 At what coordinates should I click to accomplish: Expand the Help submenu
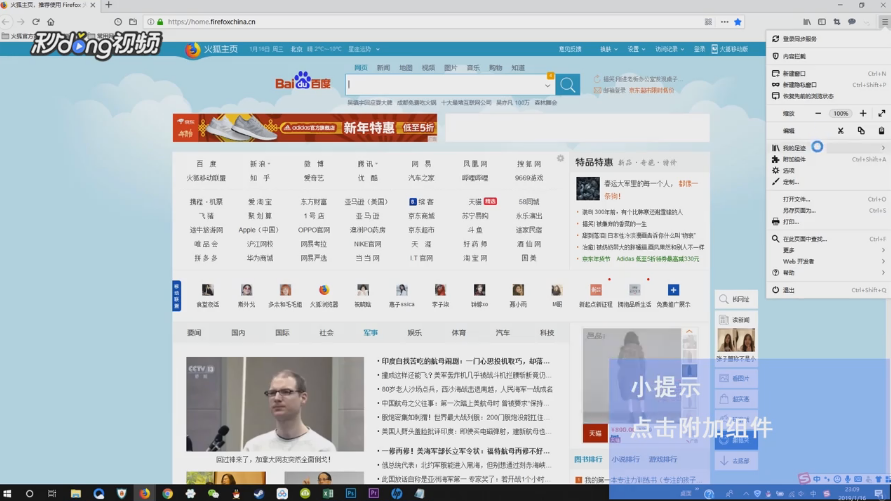(x=828, y=273)
